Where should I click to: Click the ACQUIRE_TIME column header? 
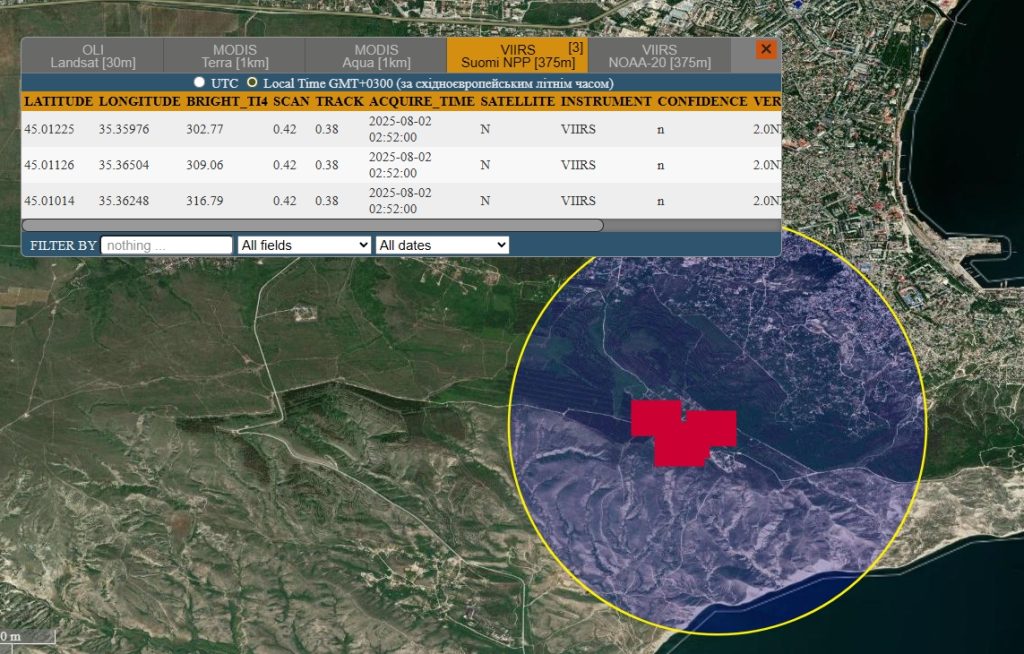421,102
